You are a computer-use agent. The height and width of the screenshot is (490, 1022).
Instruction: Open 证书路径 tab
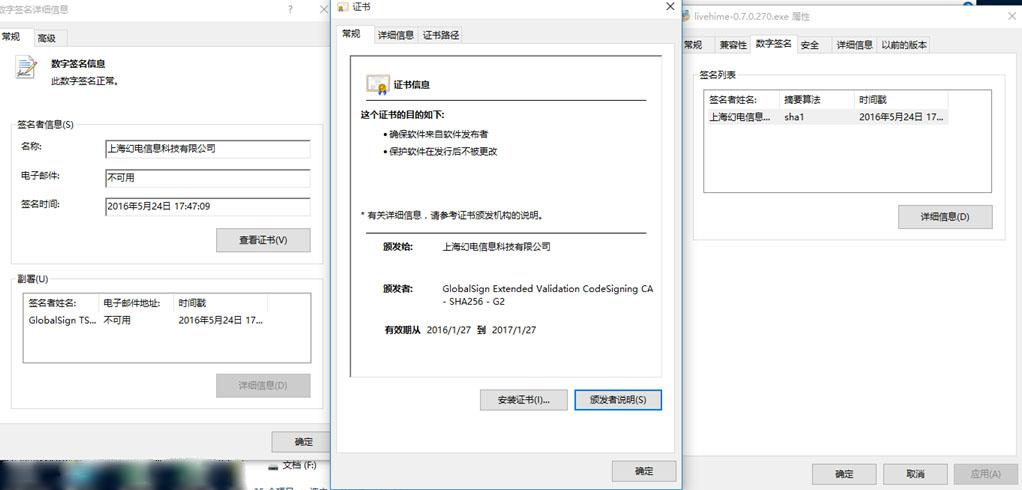441,35
